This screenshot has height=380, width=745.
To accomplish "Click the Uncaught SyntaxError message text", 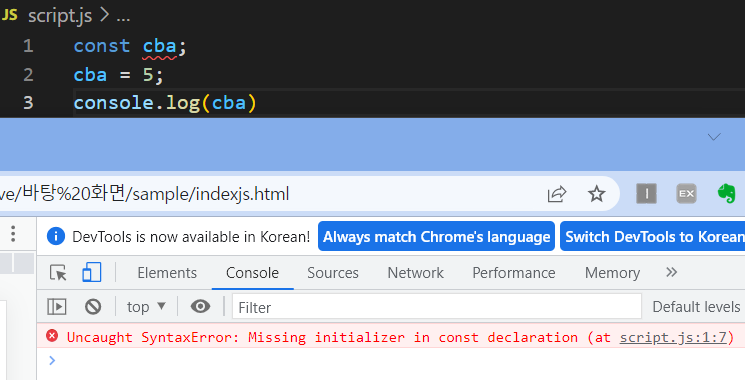I will [322, 337].
